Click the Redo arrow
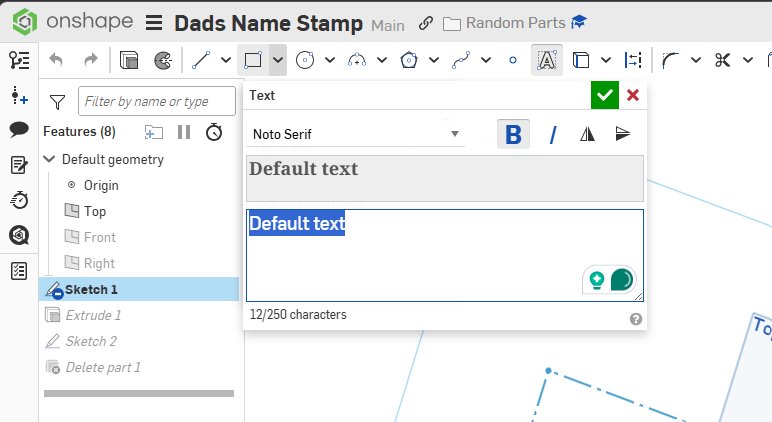Screen dimensions: 772x422 [91, 60]
